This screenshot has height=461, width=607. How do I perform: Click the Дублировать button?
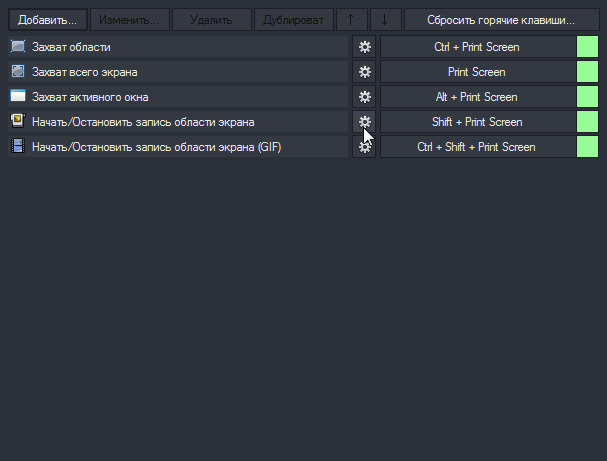click(x=293, y=20)
